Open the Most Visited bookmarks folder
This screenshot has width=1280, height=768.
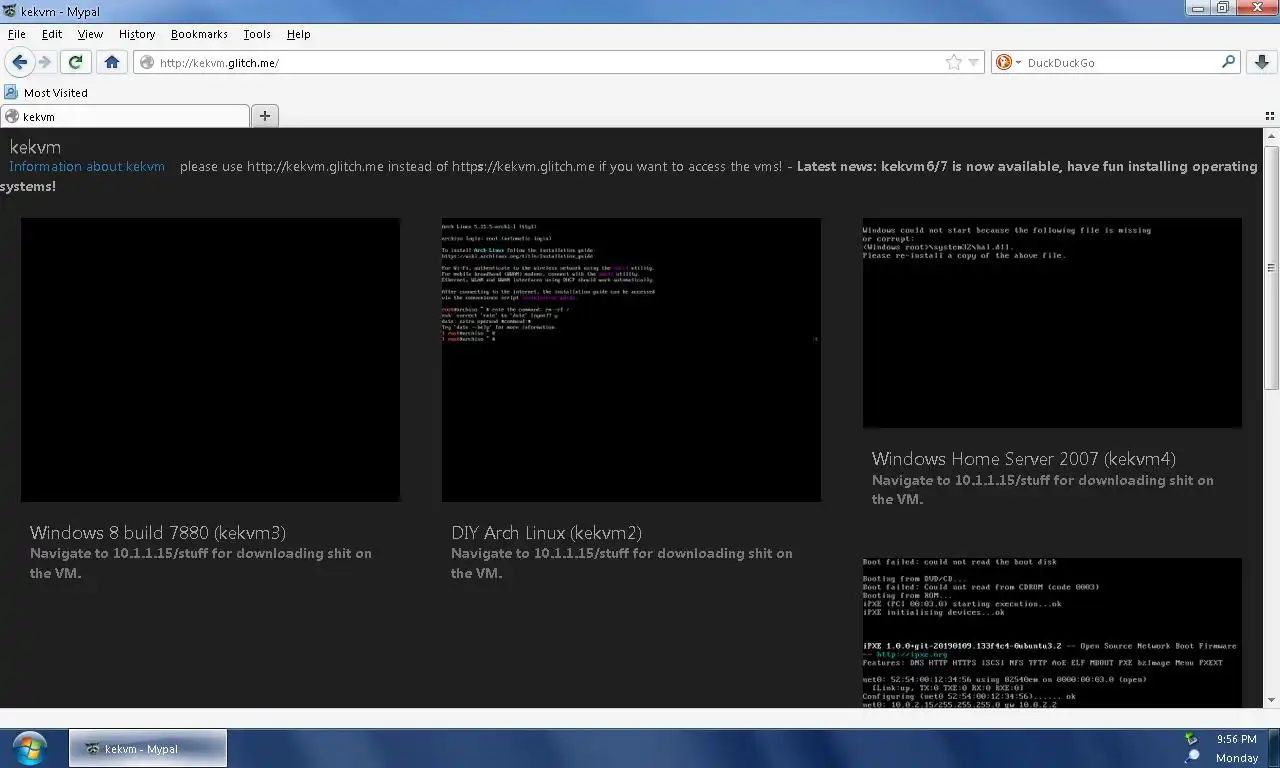[x=46, y=92]
